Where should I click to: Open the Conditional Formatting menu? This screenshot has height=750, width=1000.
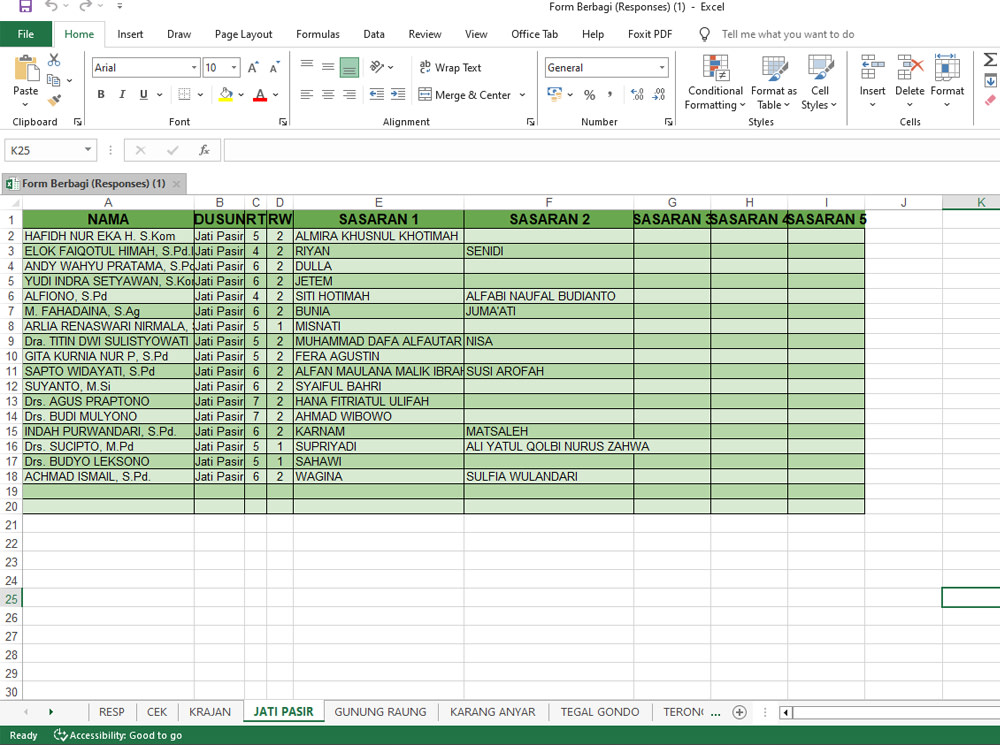[715, 84]
